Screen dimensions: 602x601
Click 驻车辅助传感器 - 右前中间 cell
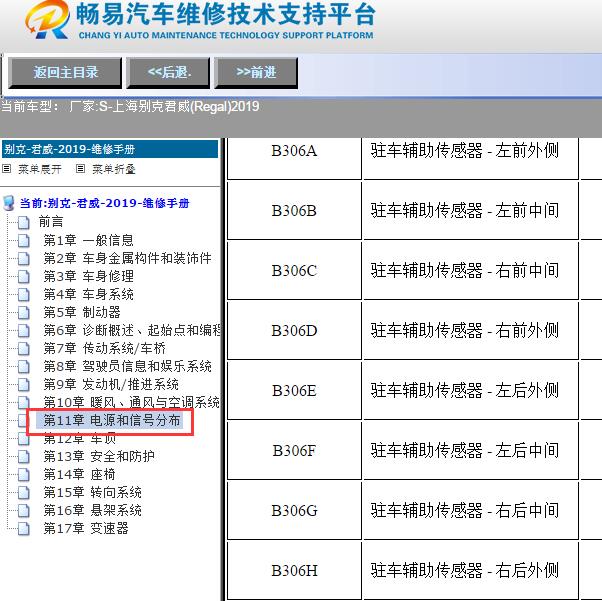point(471,270)
